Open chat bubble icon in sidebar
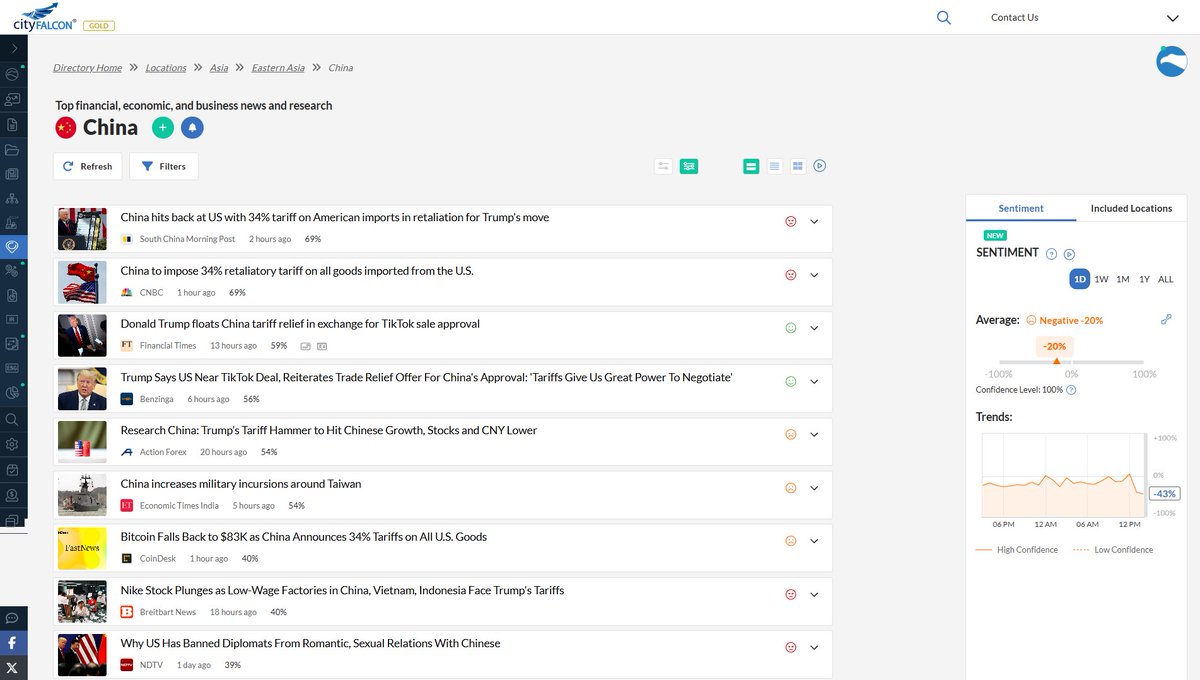The image size is (1200, 680). point(12,618)
